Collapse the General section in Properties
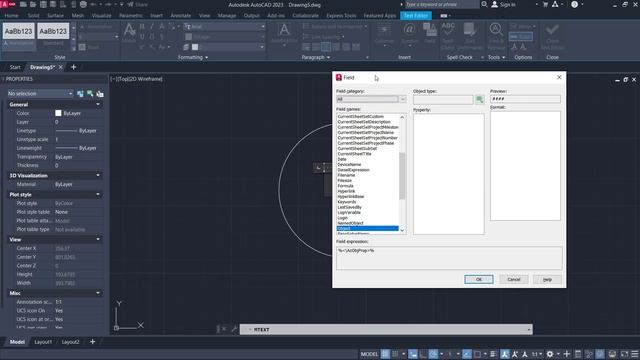 98,104
